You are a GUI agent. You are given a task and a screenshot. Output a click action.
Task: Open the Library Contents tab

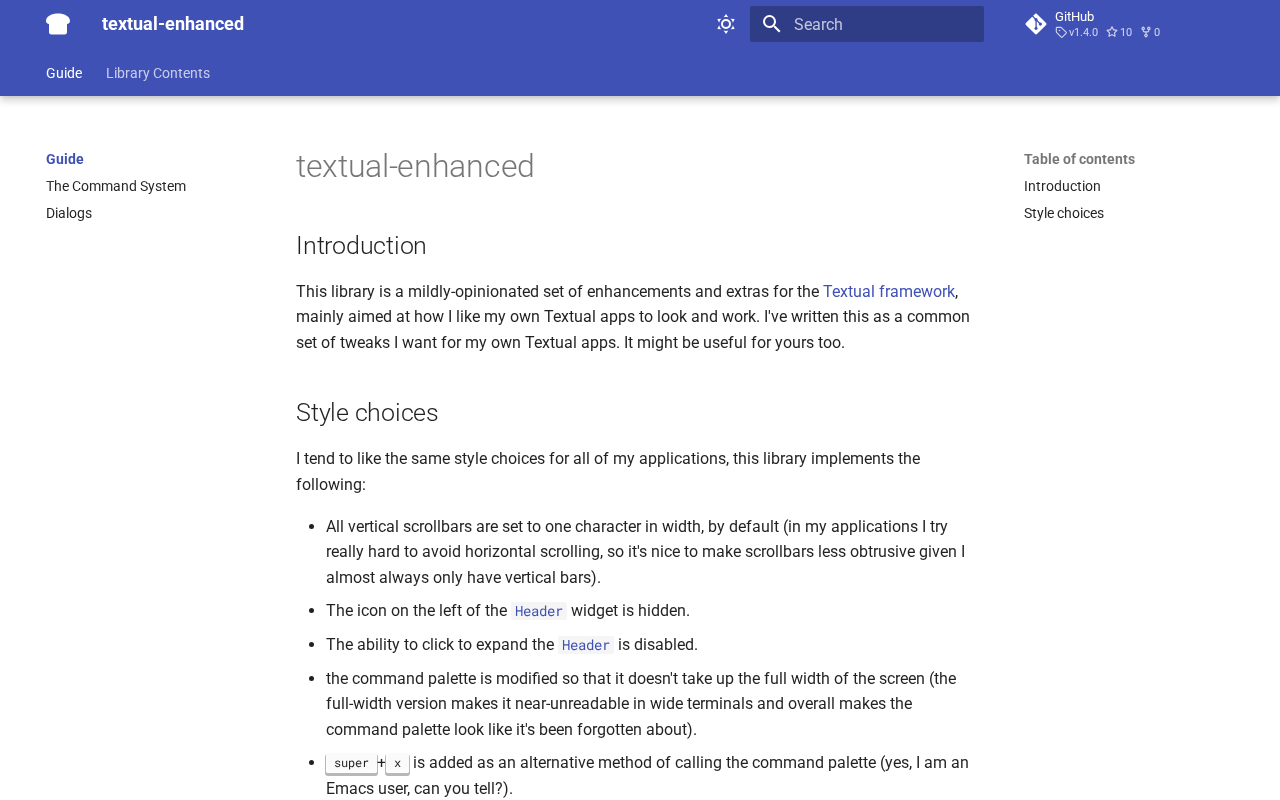pos(158,73)
